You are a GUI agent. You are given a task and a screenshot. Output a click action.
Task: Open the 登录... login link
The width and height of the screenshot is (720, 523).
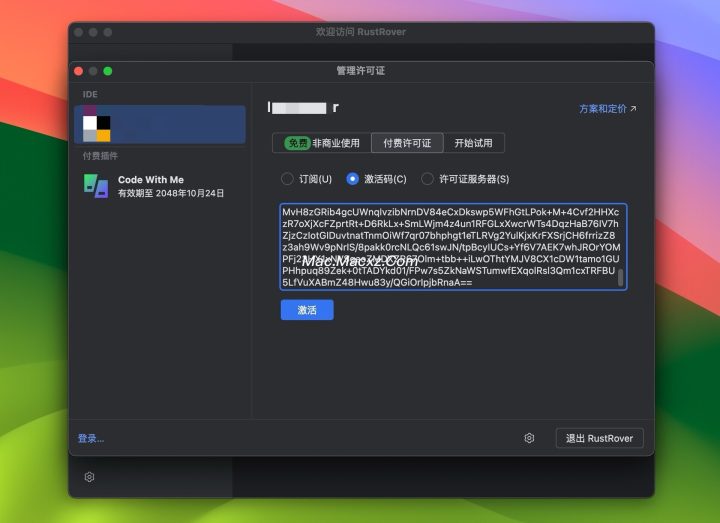91,439
